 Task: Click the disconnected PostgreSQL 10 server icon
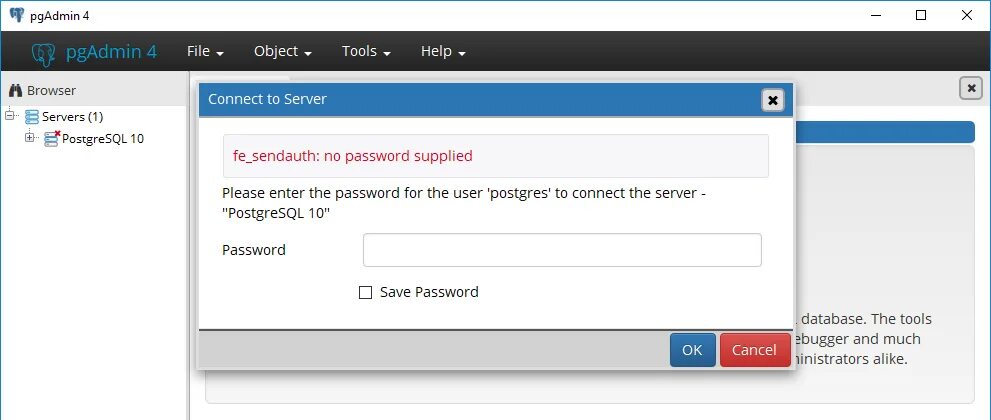tap(52, 138)
